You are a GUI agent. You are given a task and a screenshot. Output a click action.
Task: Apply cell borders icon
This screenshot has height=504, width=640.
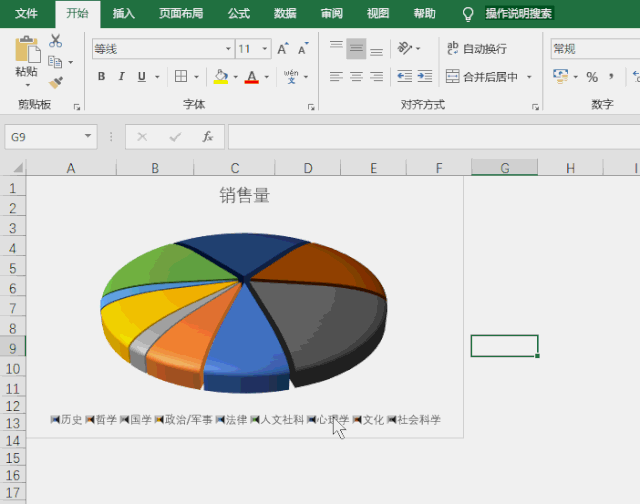tap(181, 76)
